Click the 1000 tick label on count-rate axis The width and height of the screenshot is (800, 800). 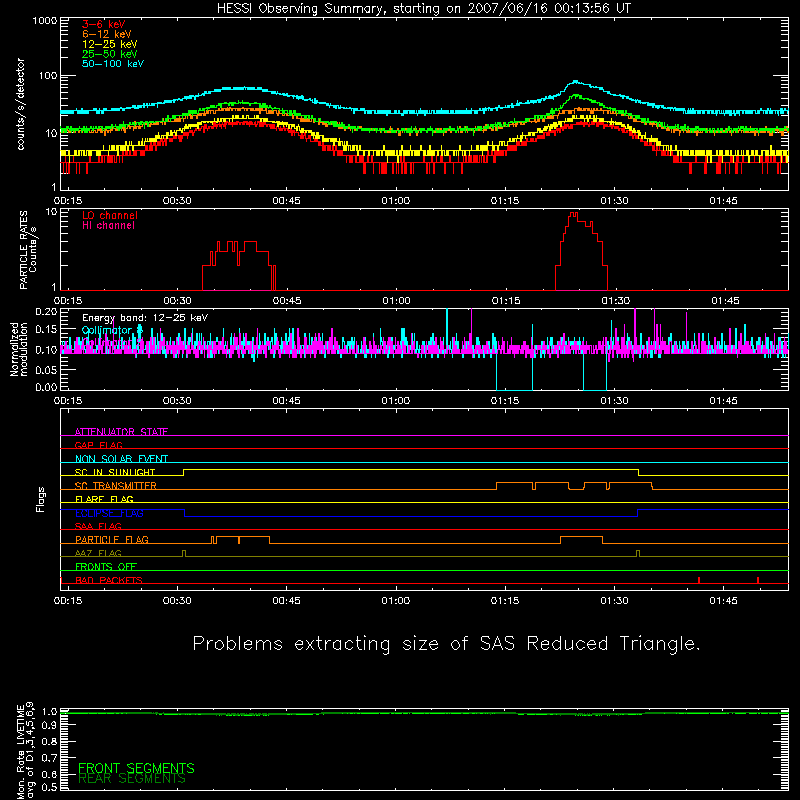click(x=45, y=21)
